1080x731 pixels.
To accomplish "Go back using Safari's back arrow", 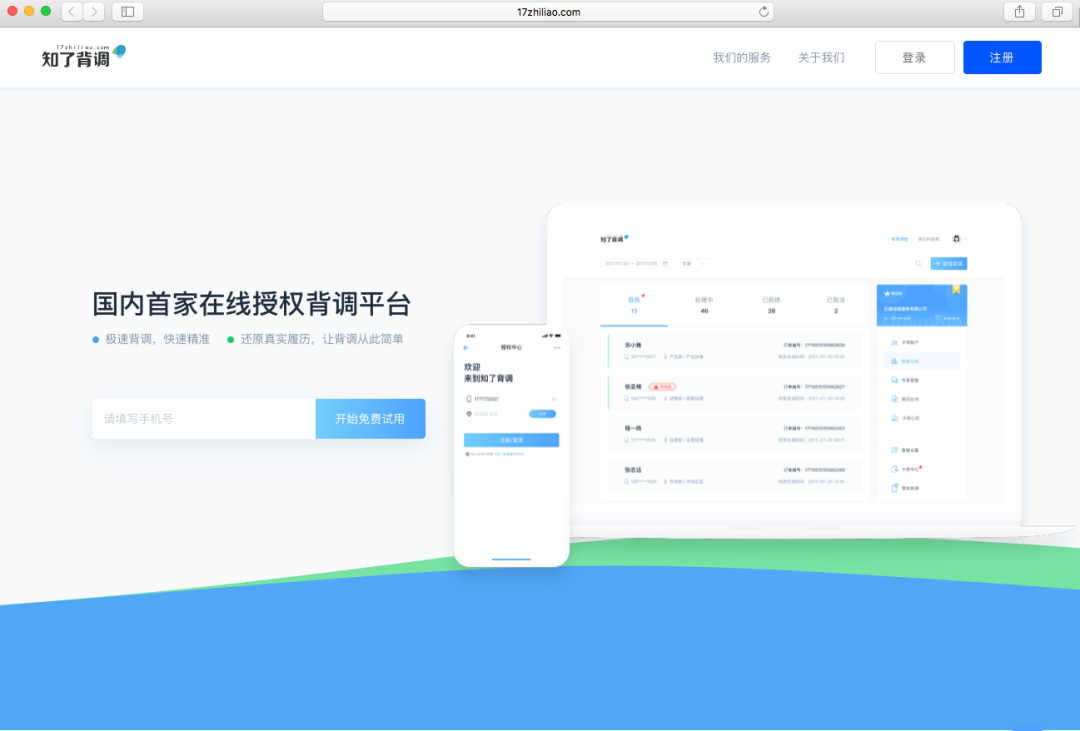I will [x=73, y=12].
